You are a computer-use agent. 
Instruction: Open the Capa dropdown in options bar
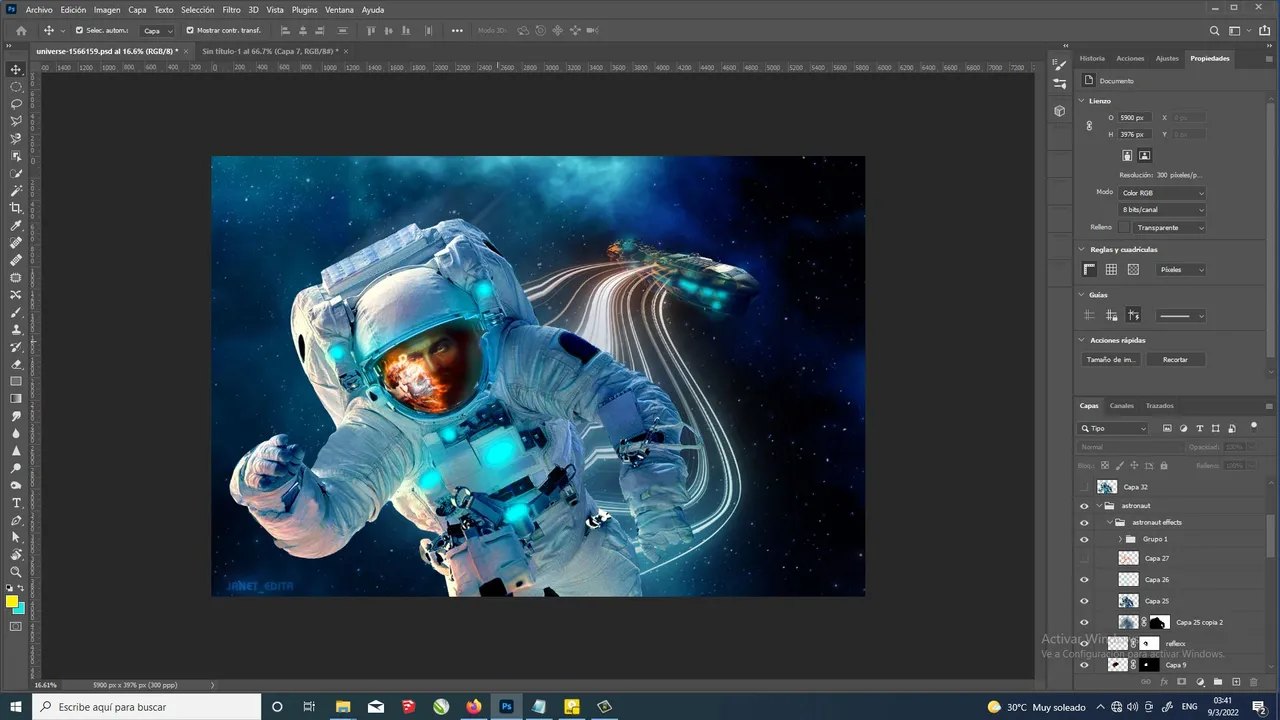[157, 31]
